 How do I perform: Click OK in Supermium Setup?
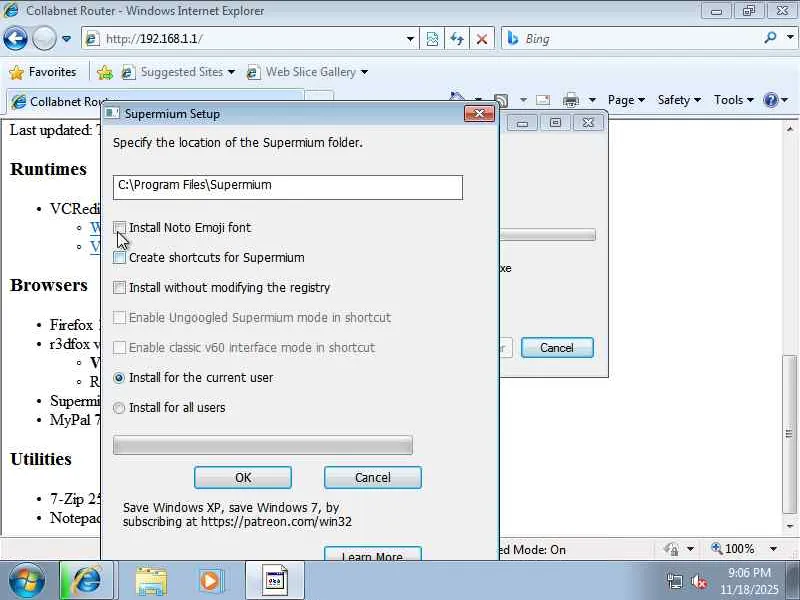pos(243,478)
